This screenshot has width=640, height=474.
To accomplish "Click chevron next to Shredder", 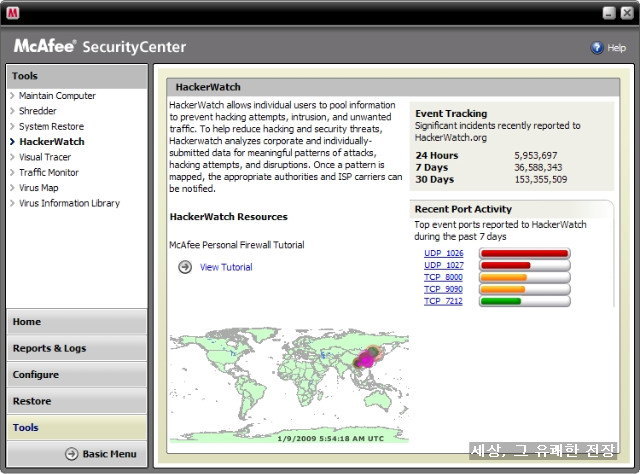I will pyautogui.click(x=12, y=111).
